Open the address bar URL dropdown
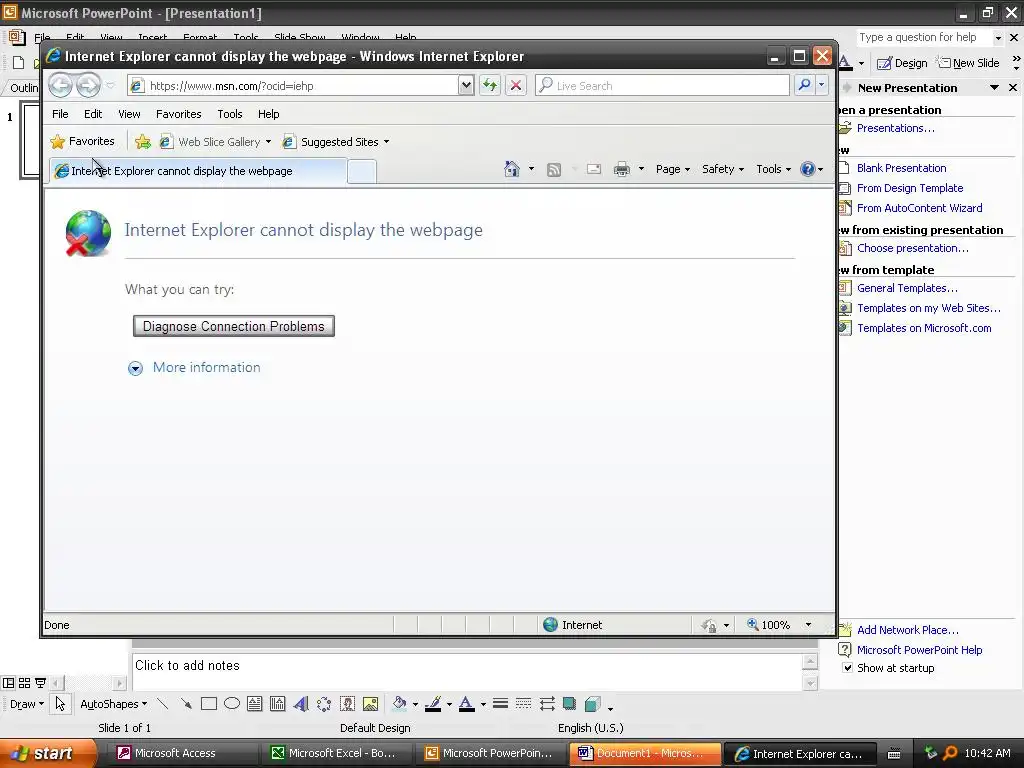The width and height of the screenshot is (1024, 768). click(466, 85)
